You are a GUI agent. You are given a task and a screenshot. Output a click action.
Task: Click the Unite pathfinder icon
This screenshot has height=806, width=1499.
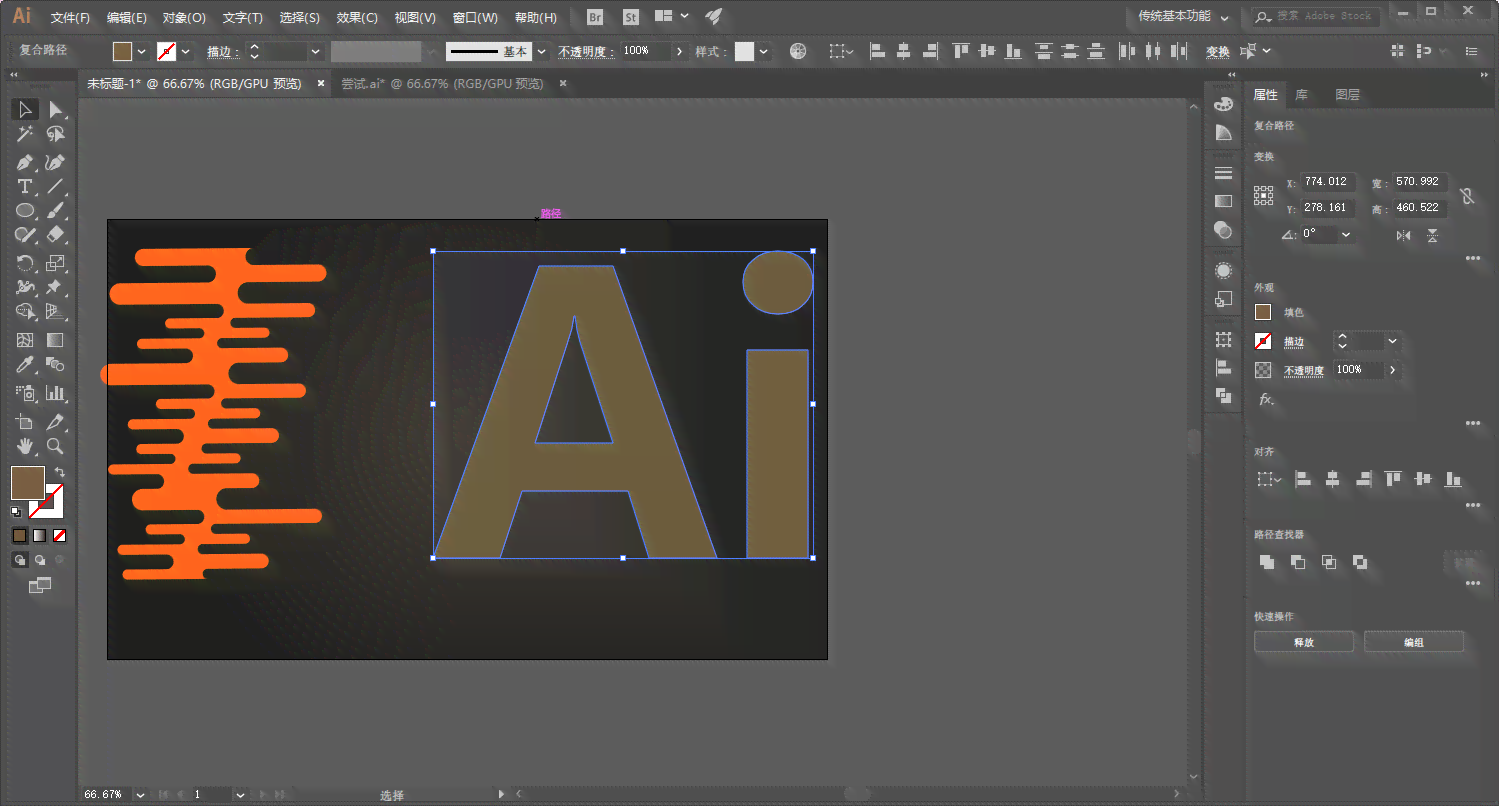click(x=1267, y=562)
